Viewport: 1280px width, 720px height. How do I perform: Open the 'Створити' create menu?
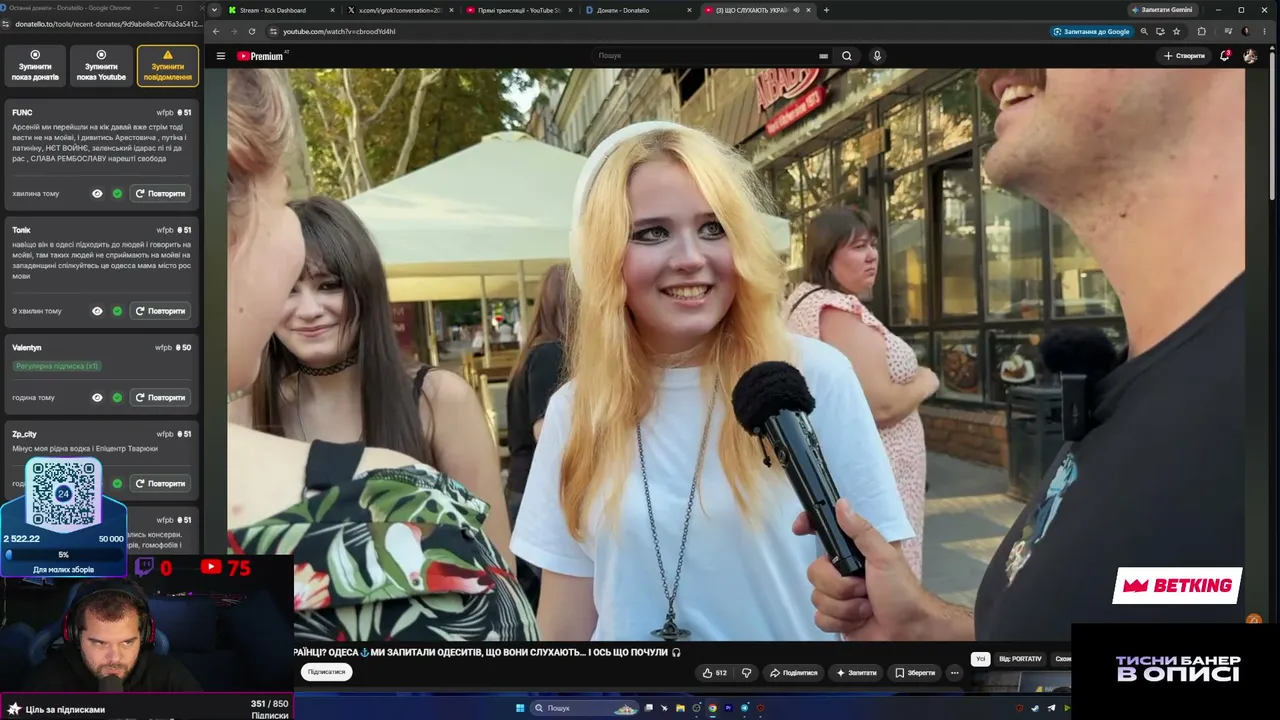(x=1184, y=56)
